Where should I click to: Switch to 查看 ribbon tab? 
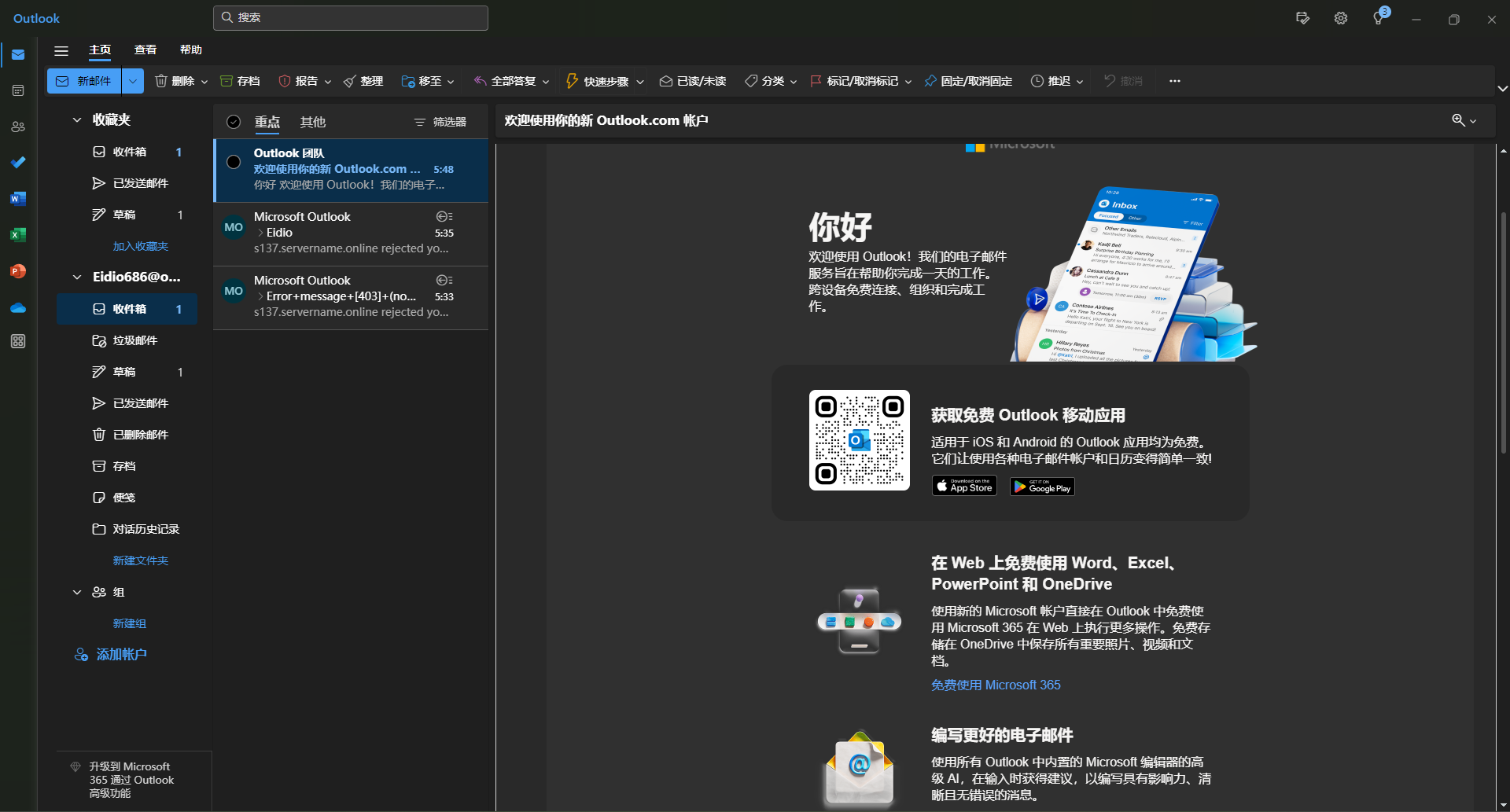click(x=145, y=50)
